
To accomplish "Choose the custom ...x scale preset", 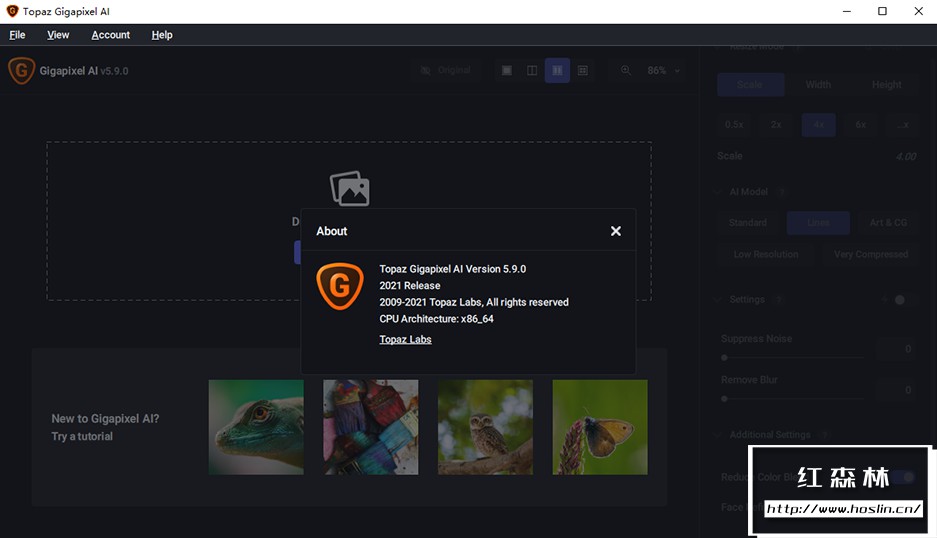I will [x=902, y=125].
